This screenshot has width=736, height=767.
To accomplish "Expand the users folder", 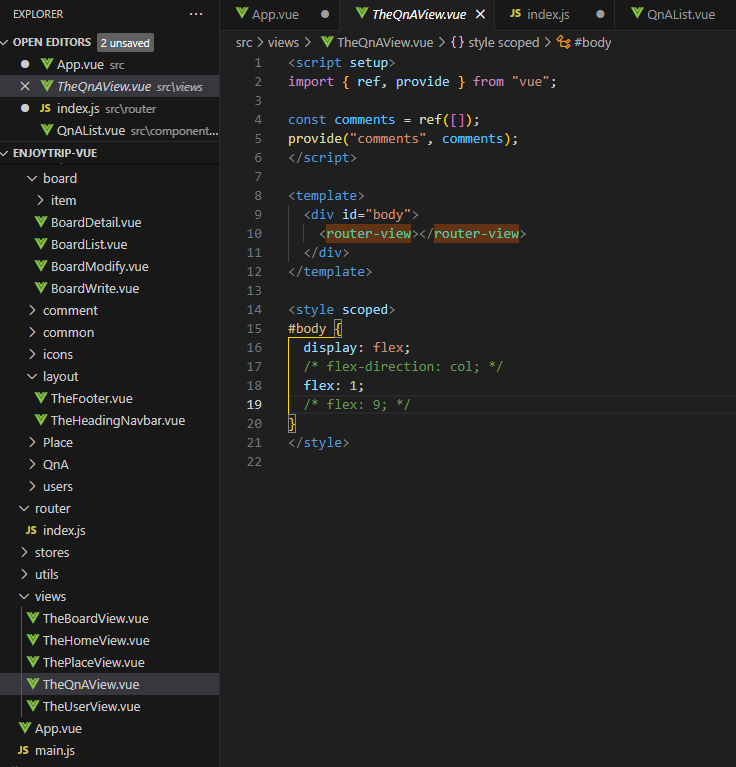I will pos(32,487).
